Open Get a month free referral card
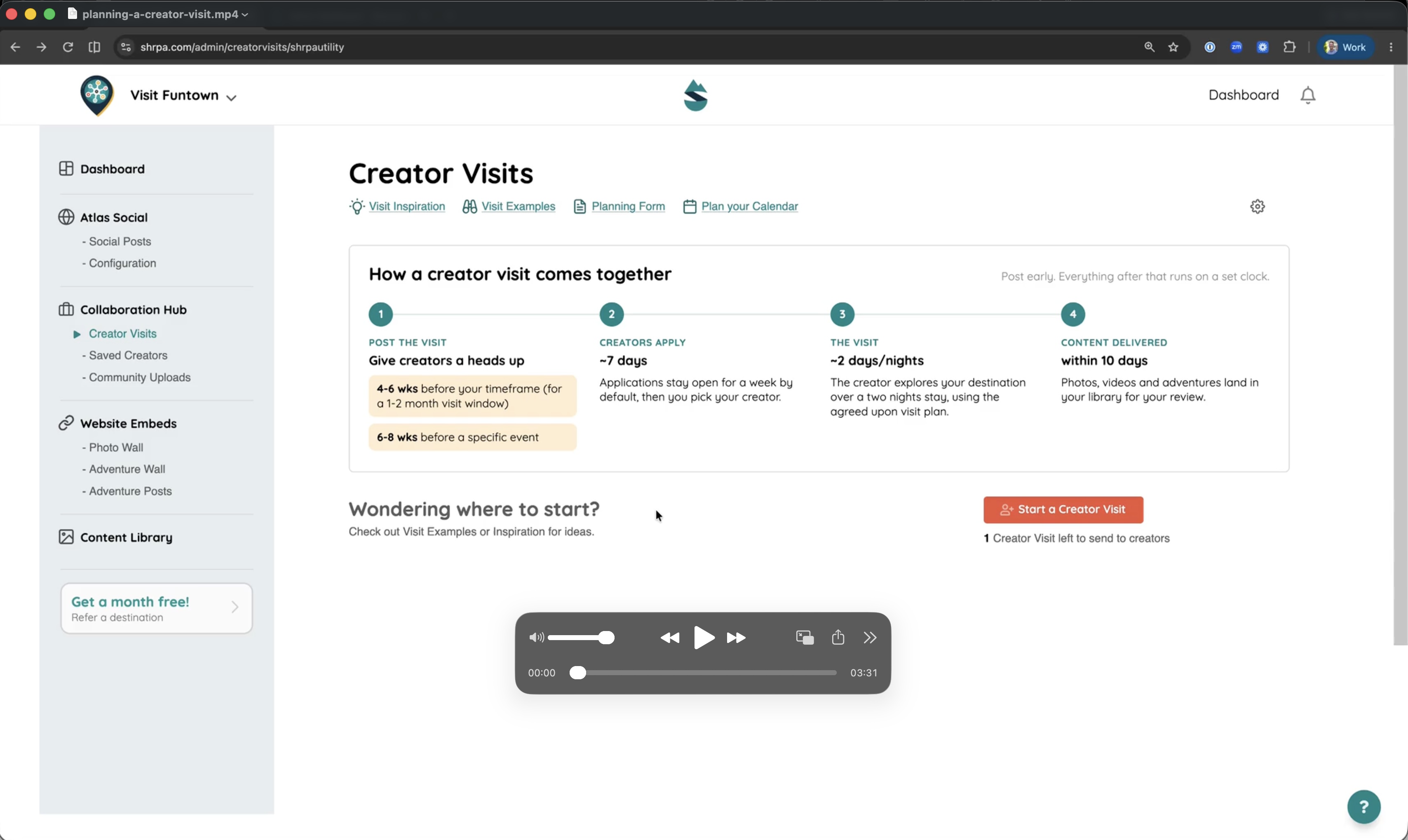Viewport: 1408px width, 840px height. (x=157, y=608)
